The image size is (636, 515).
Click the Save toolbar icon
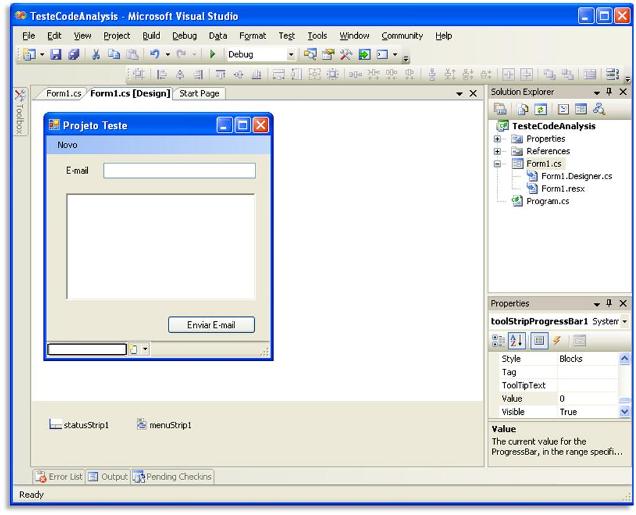pos(59,54)
